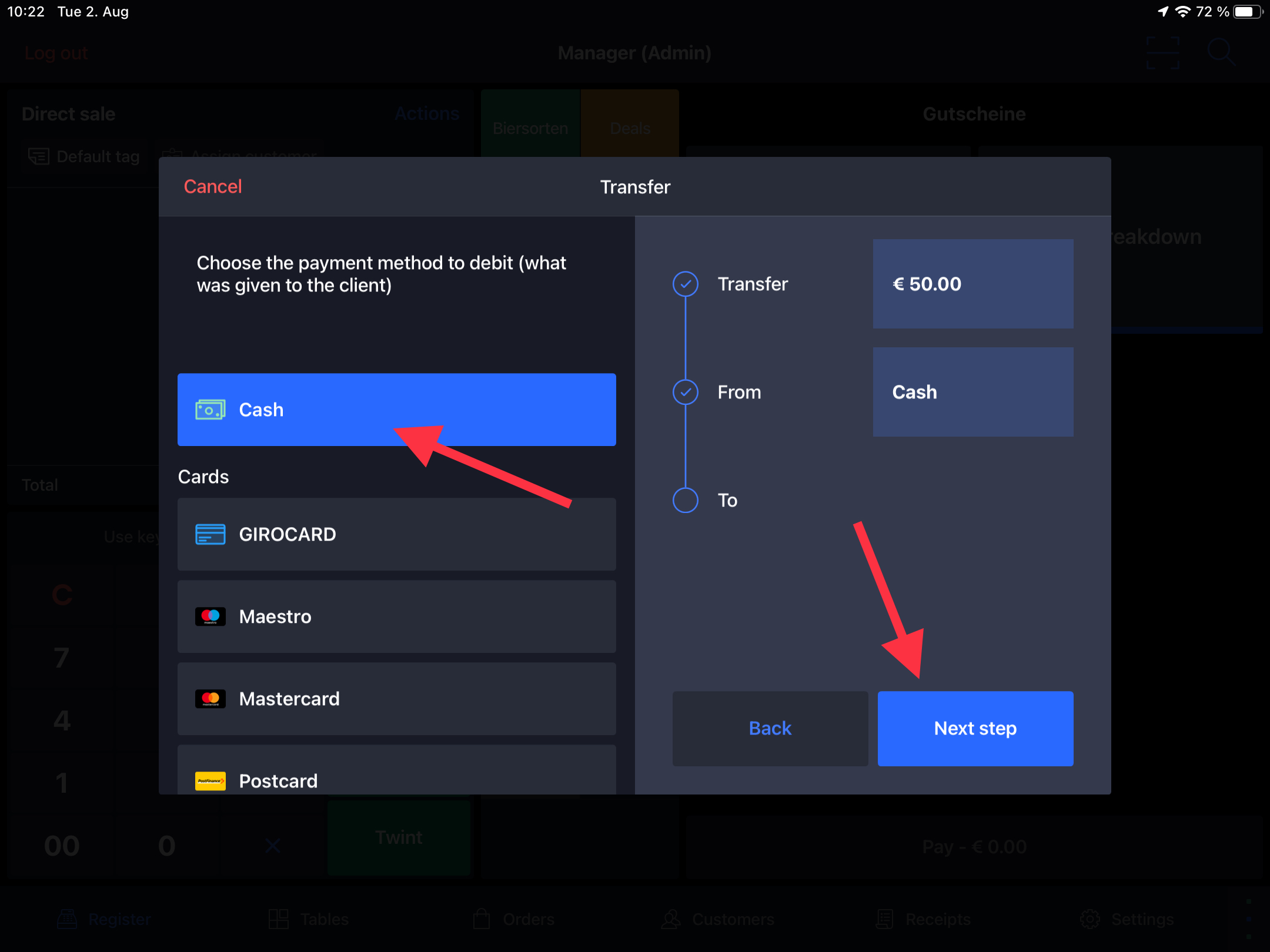Select the empty To step circle

685,500
